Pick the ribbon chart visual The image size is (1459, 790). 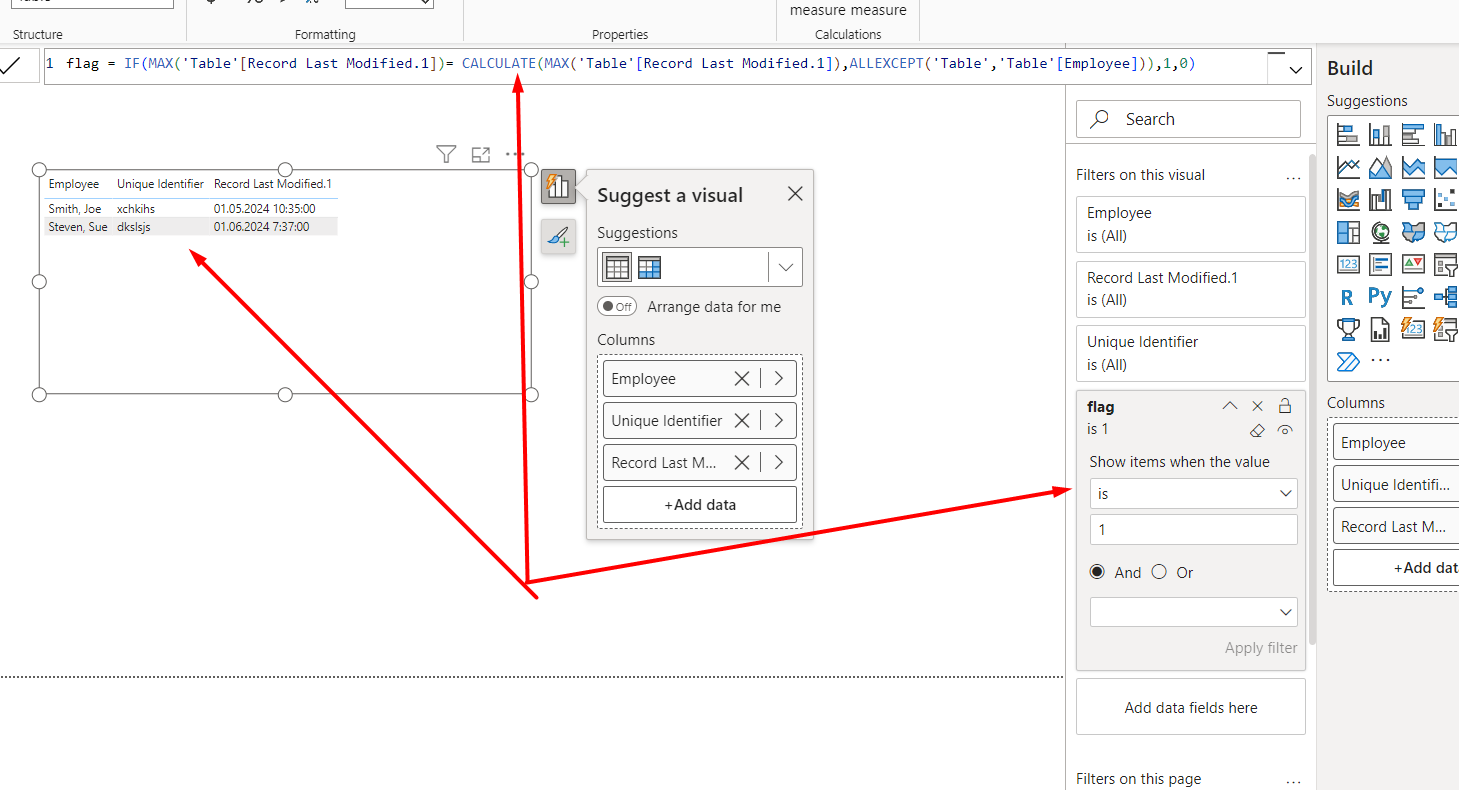(1348, 200)
